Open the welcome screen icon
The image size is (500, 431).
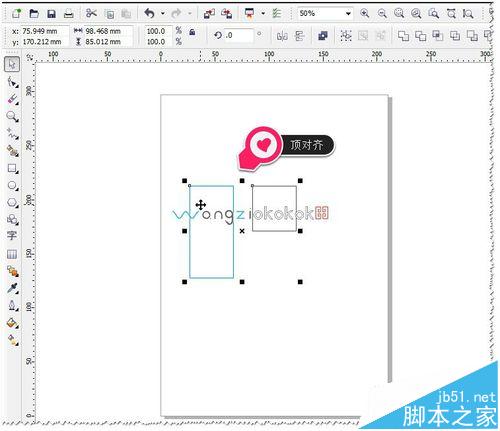point(277,14)
